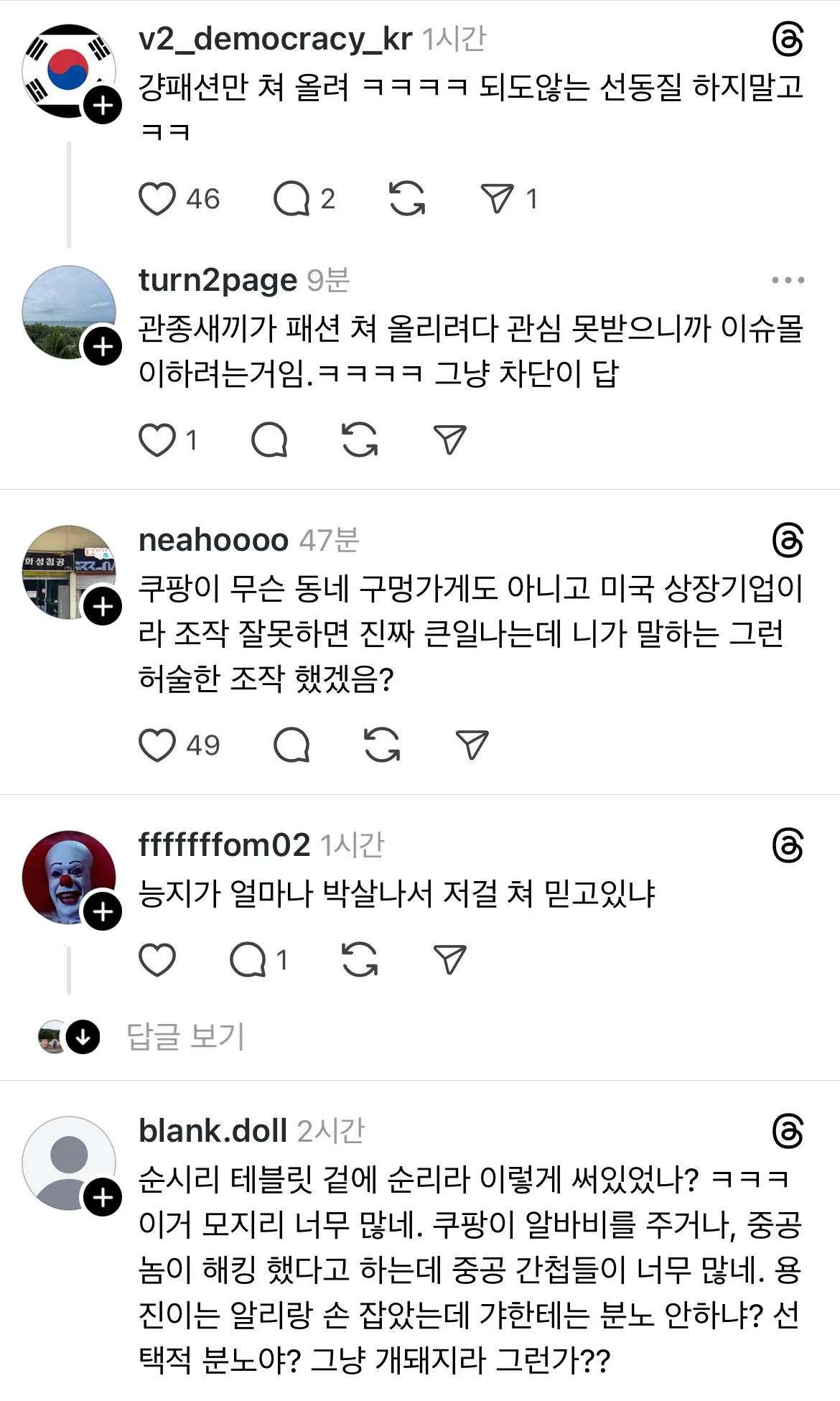This screenshot has width=840, height=1401.
Task: Reply to fffffffom02's comment
Action: 248,960
